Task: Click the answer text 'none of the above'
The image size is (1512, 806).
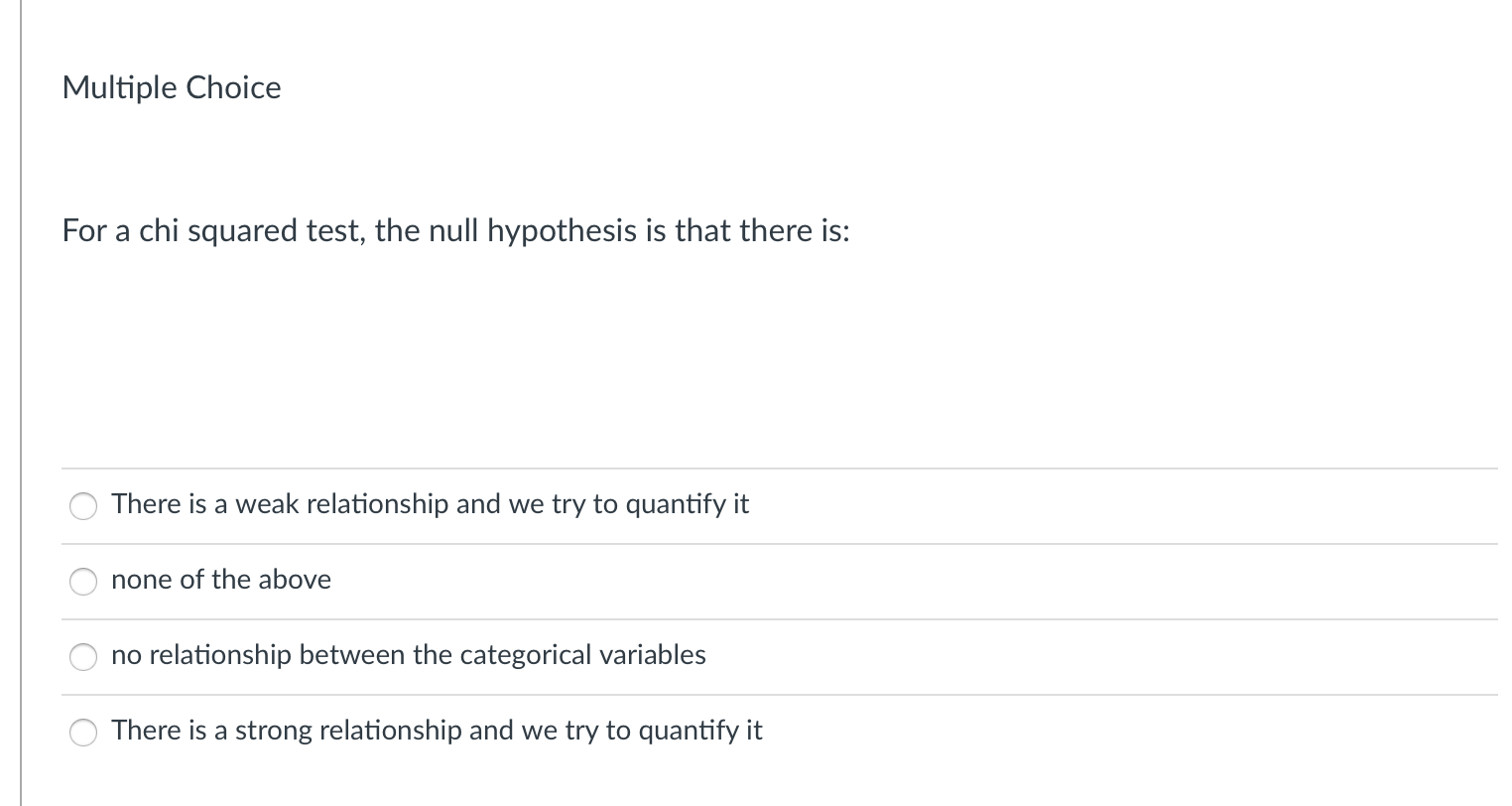Action: point(220,580)
